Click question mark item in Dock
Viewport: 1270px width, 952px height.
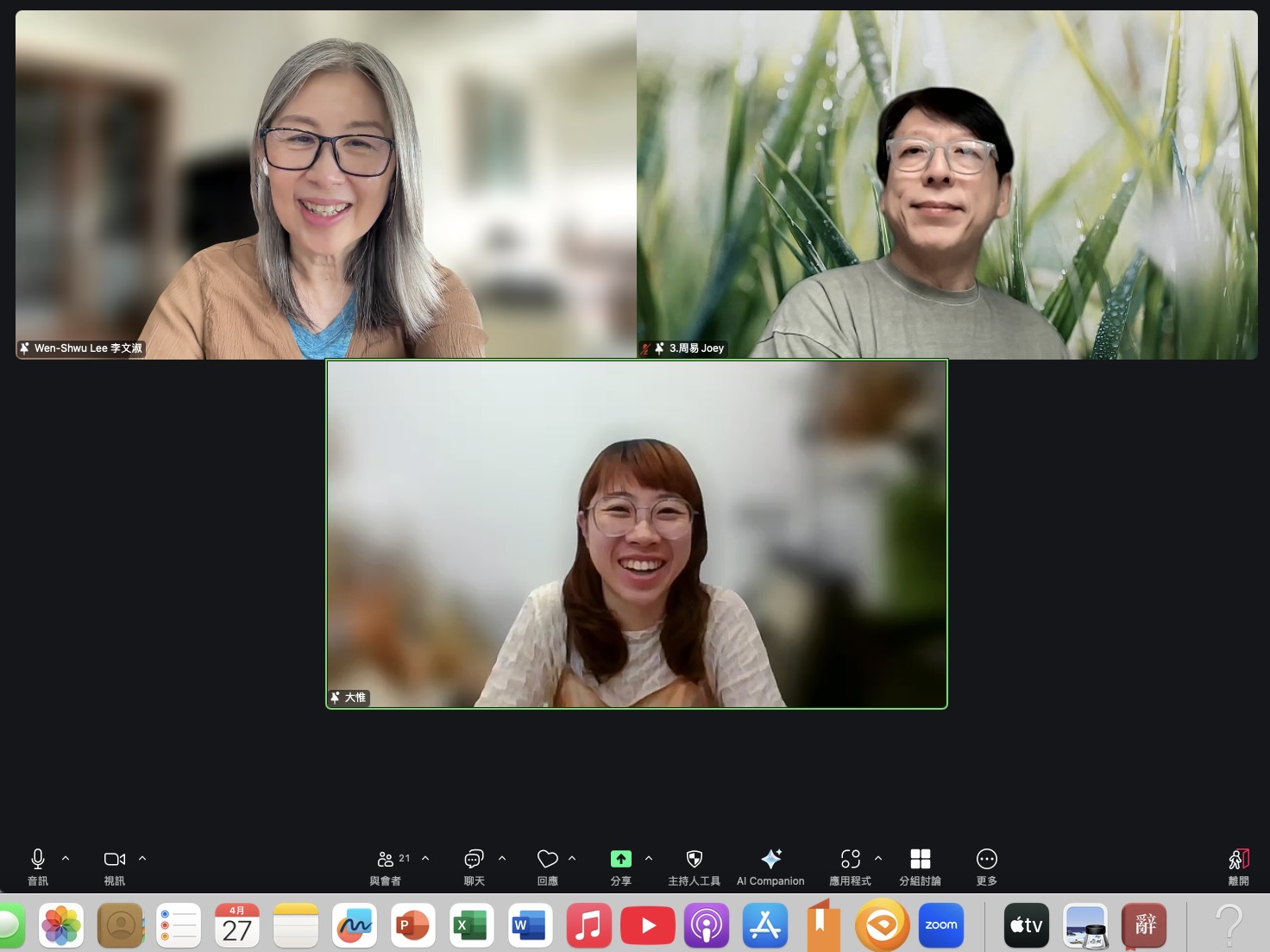point(1229,926)
